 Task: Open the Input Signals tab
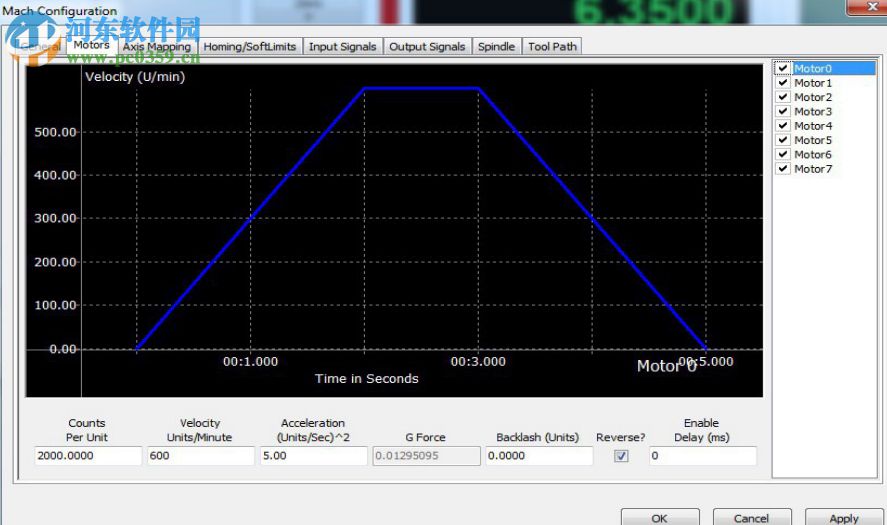coord(342,46)
